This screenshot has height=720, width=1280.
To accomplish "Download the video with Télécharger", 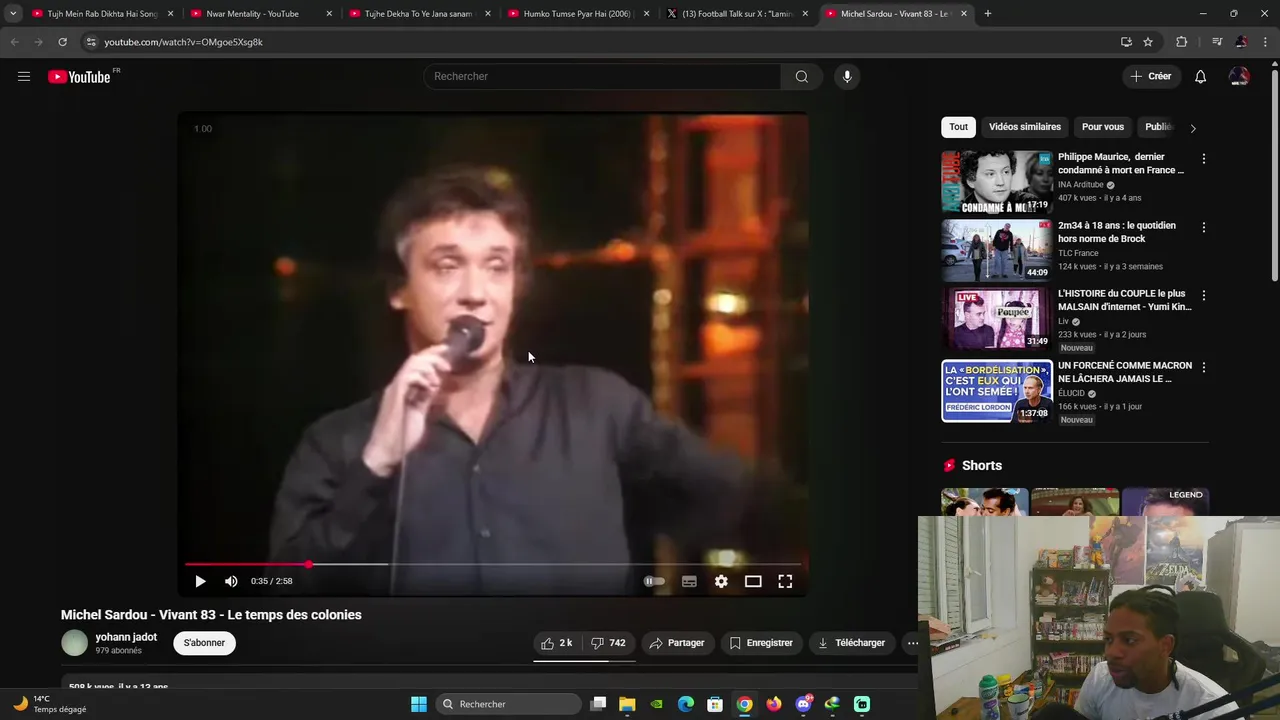I will [851, 643].
